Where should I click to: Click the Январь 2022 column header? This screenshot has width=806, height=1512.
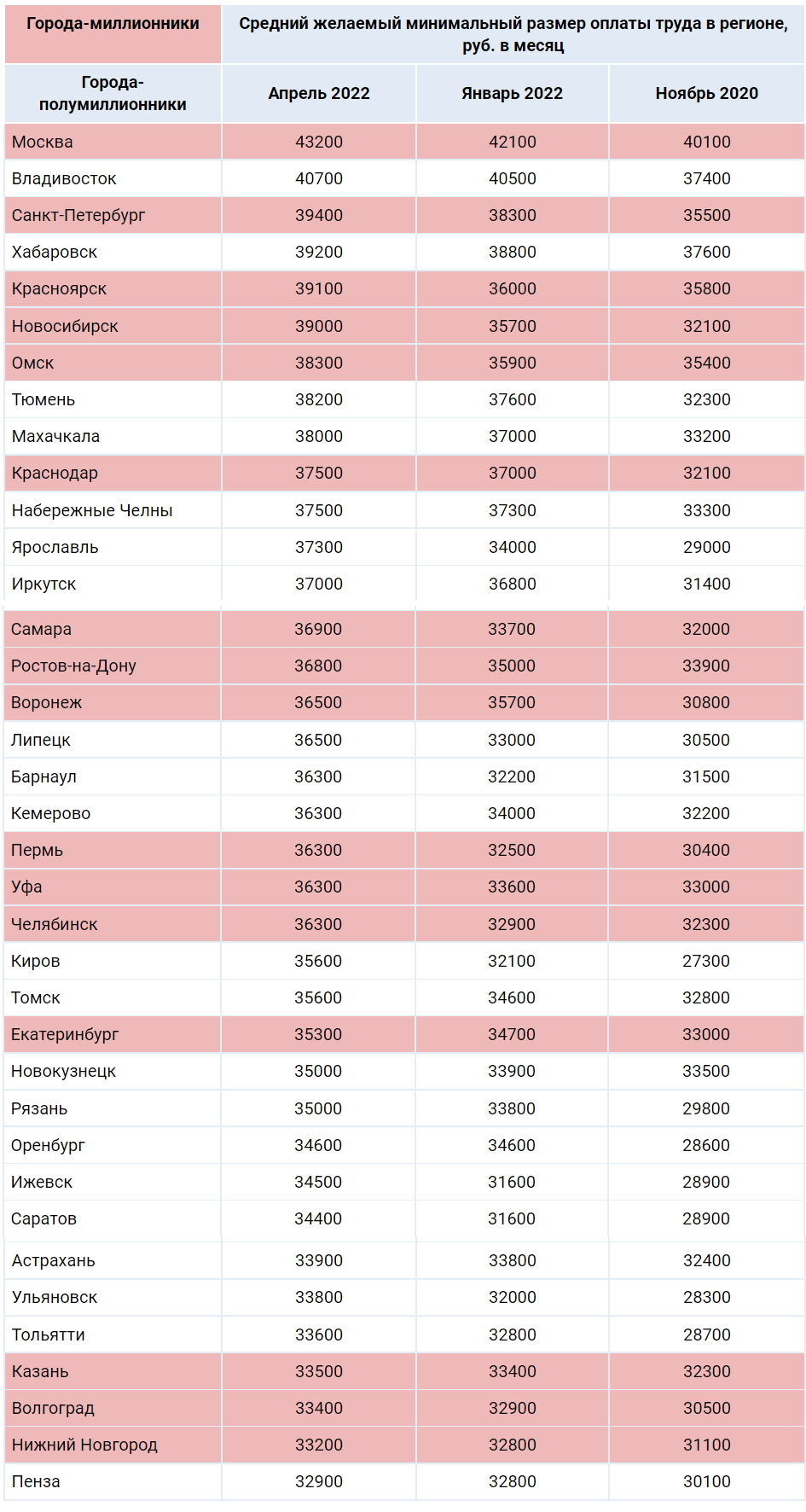(512, 94)
